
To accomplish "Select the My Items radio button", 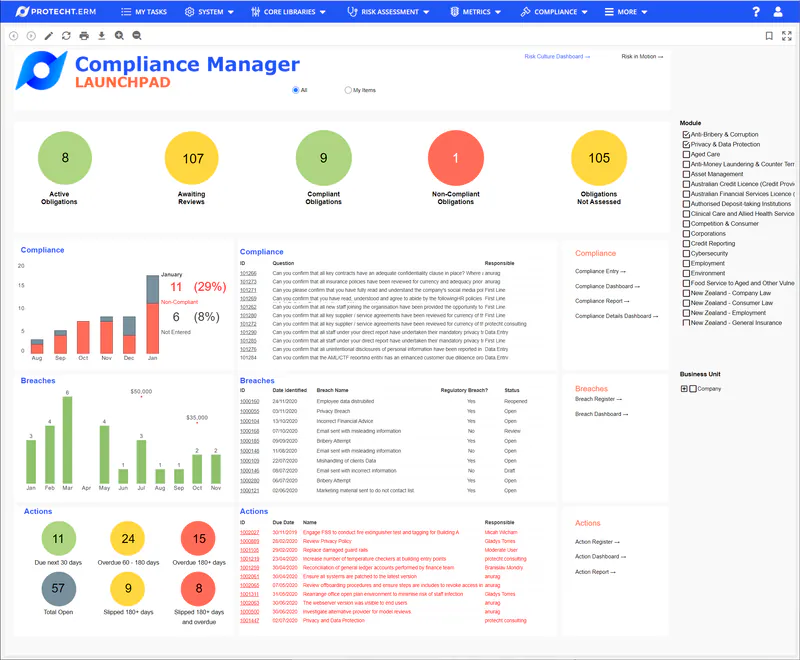I will [x=348, y=90].
